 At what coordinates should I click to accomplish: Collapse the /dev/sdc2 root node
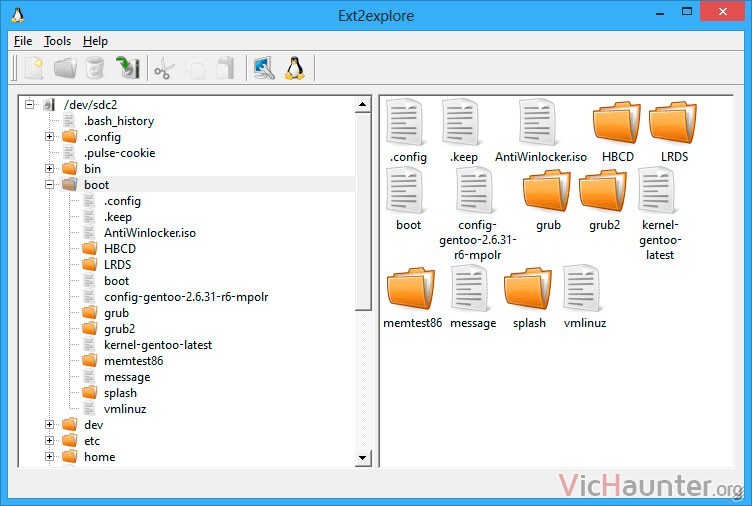(x=30, y=104)
